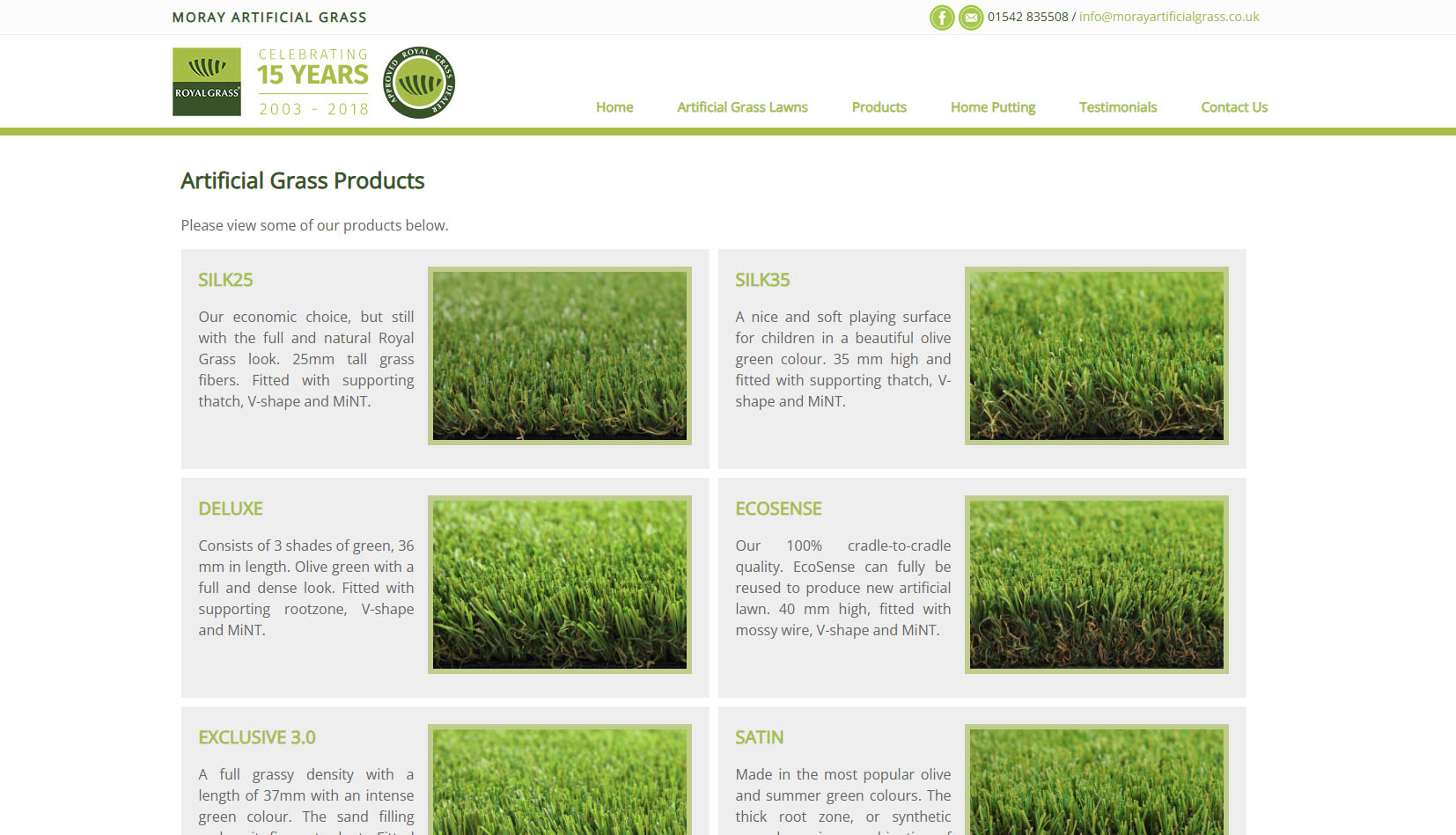Open the ECOSENSE product heading
1456x835 pixels.
pyautogui.click(x=778, y=509)
